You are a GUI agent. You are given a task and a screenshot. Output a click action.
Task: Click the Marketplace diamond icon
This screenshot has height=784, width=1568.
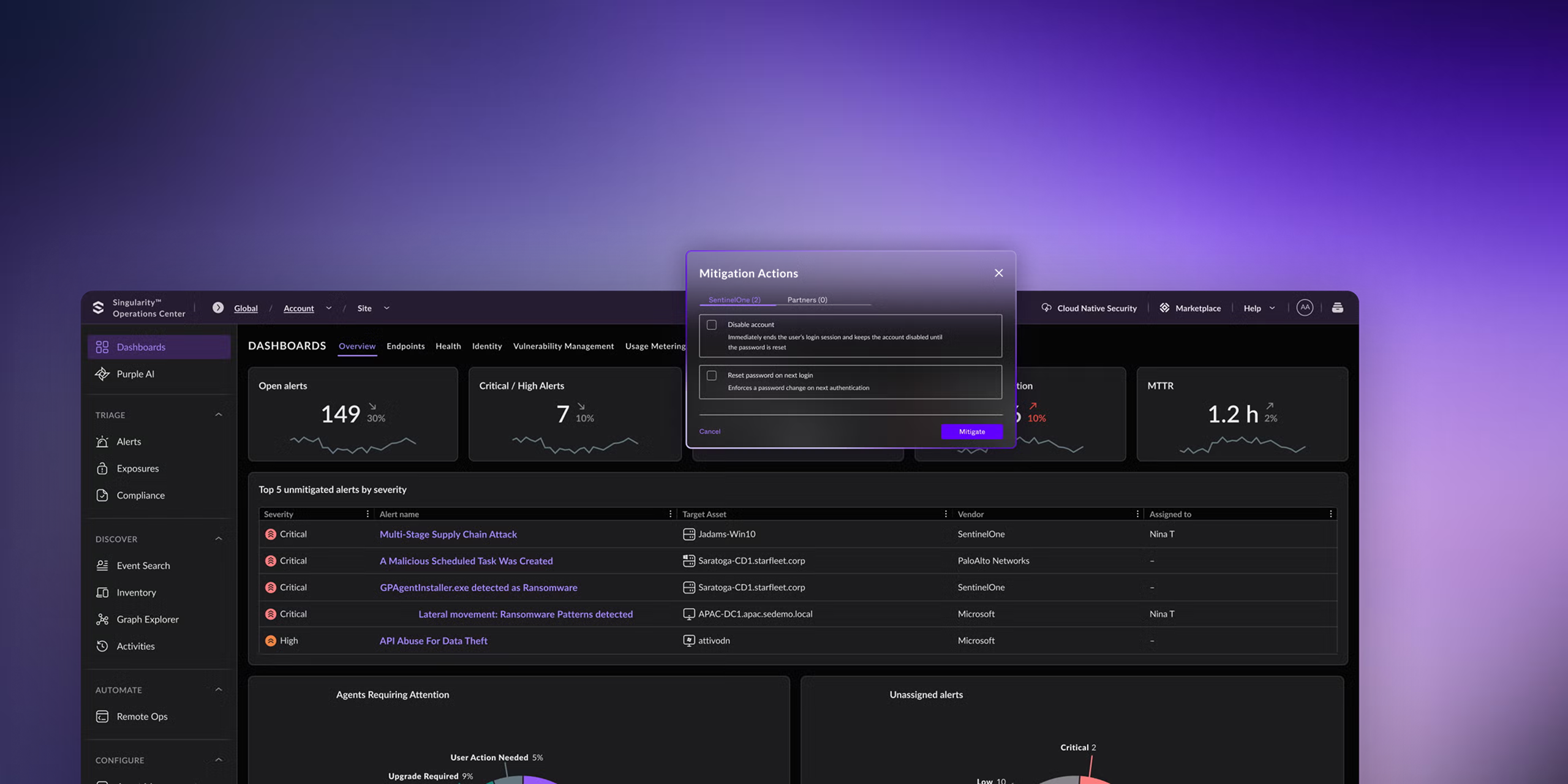(x=1164, y=307)
